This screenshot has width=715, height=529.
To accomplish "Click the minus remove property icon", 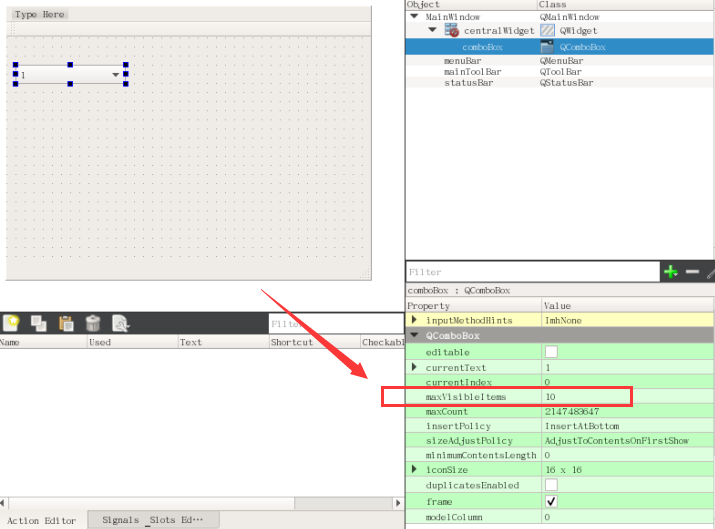I will click(x=692, y=272).
